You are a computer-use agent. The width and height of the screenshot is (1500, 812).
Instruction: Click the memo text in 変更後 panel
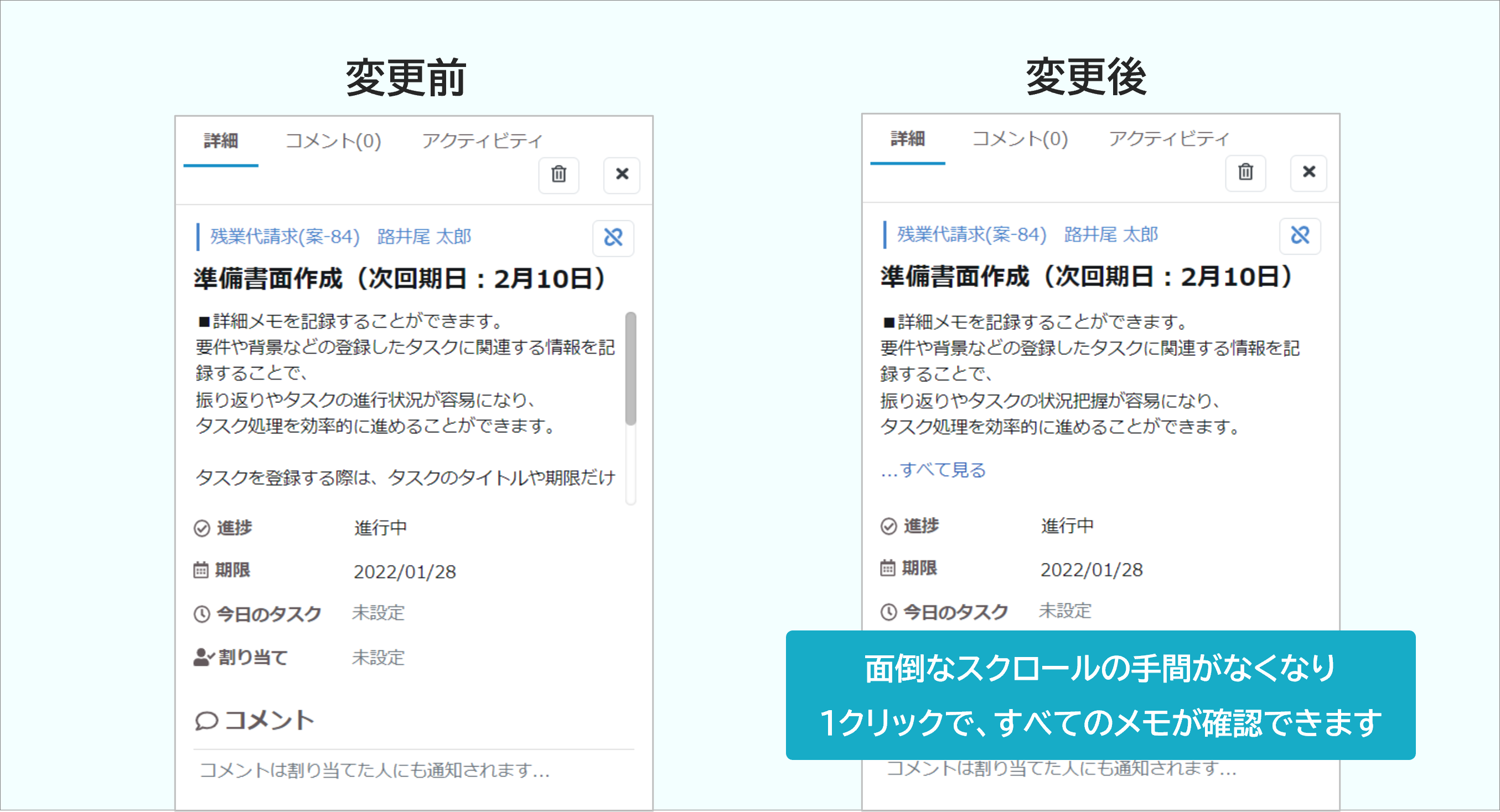coord(1089,374)
